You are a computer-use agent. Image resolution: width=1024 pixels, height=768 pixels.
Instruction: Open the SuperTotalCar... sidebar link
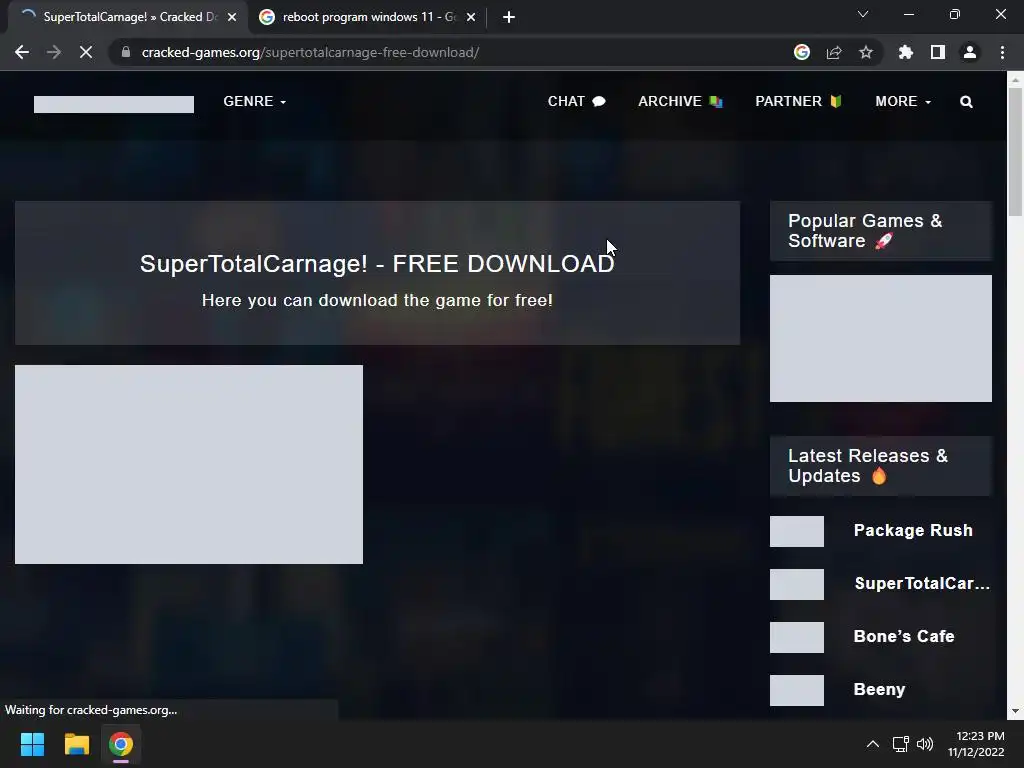(922, 583)
